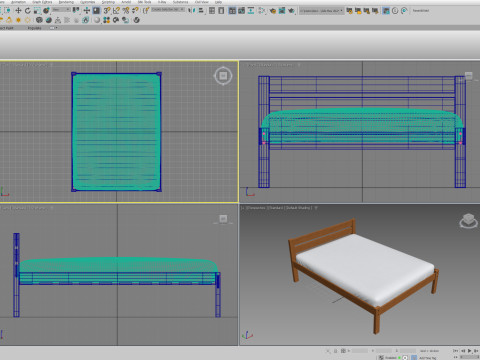The image size is (480, 360).
Task: Open Schematic View
Action: coord(251,11)
